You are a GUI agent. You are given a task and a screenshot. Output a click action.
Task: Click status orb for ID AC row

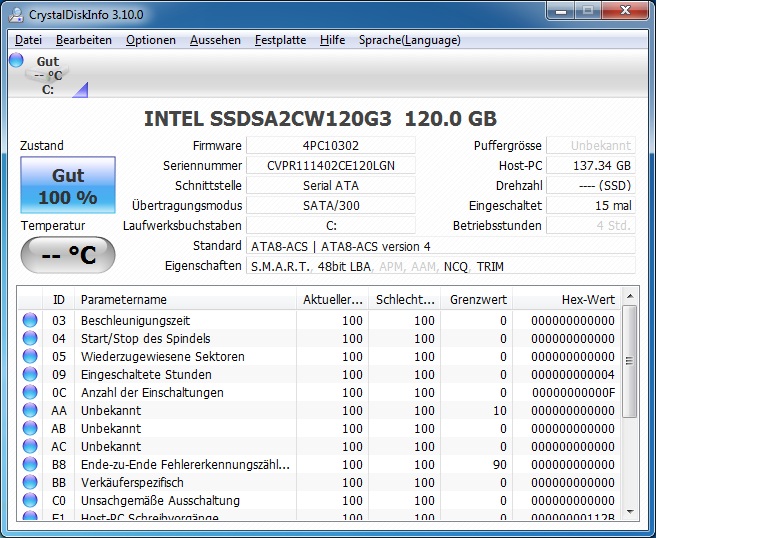tap(30, 446)
